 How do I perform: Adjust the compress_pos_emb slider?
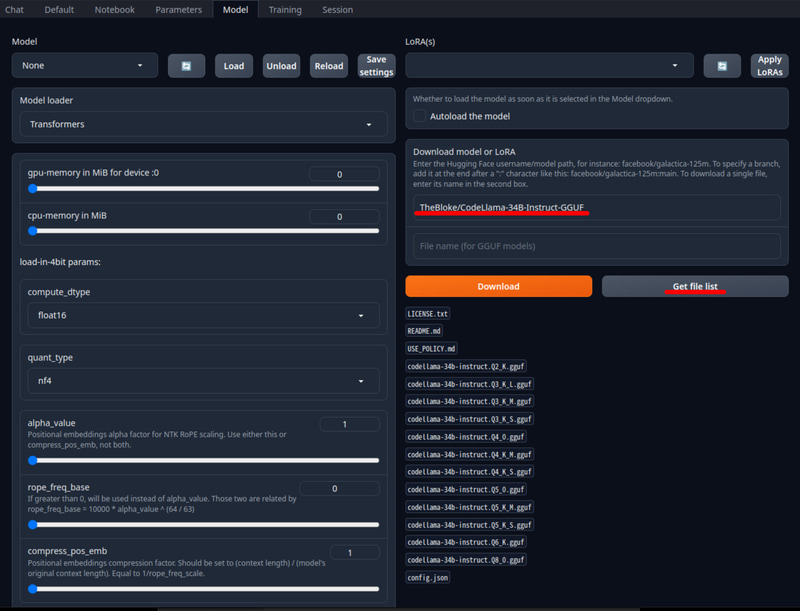click(204, 589)
